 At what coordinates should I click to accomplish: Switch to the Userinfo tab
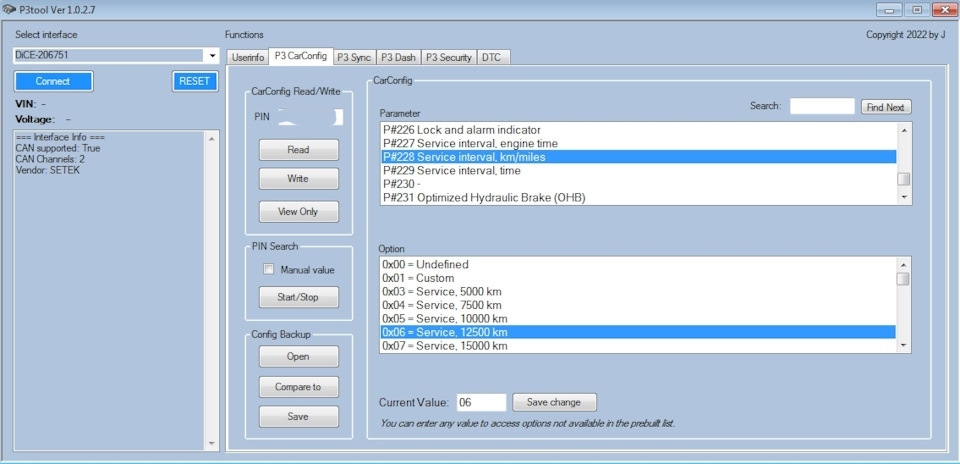[247, 58]
